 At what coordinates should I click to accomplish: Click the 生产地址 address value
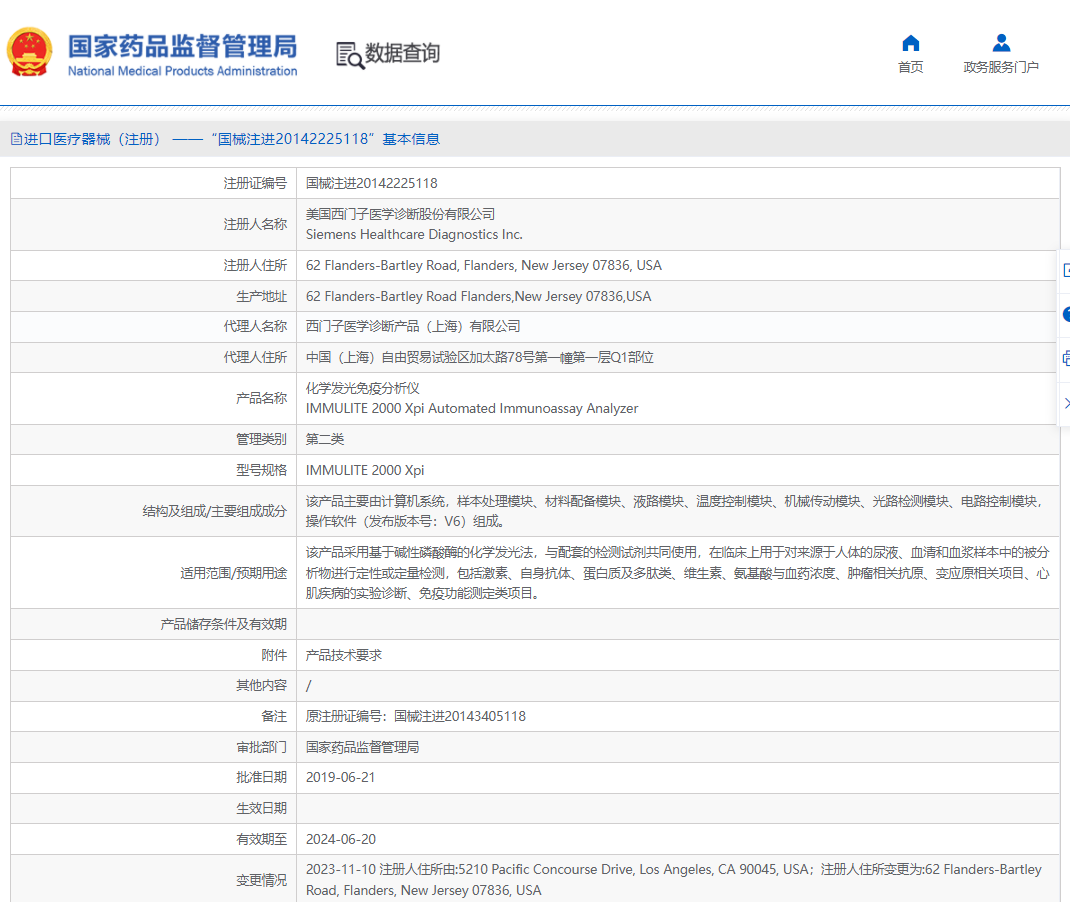point(478,296)
